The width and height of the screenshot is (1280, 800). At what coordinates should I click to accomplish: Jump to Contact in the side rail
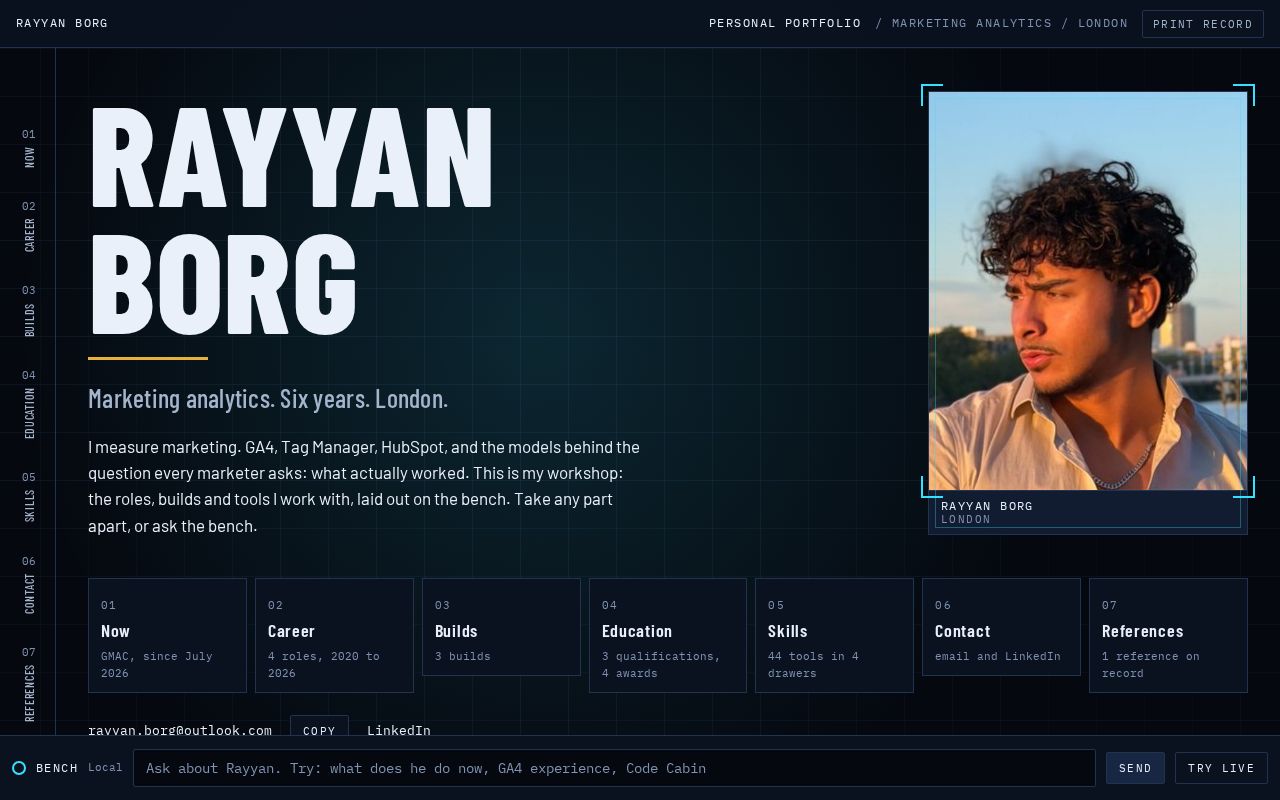(29, 585)
